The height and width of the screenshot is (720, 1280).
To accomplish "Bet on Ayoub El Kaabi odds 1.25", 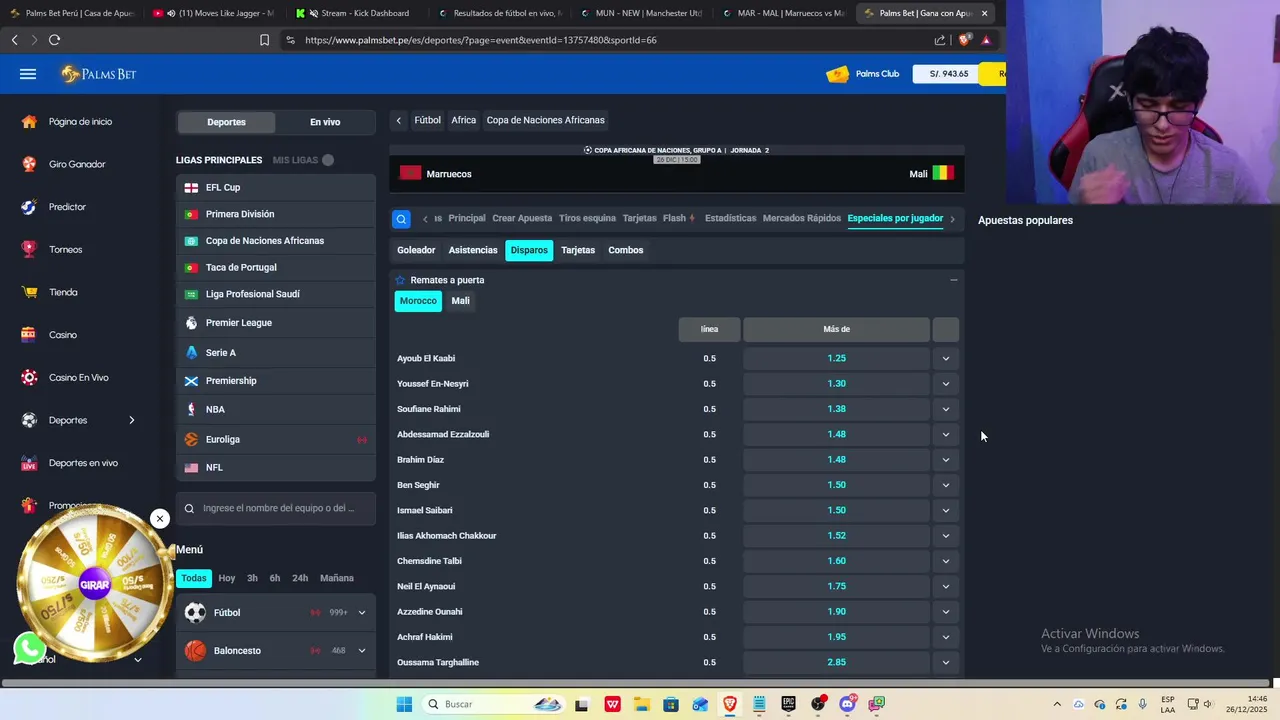I will tap(836, 358).
